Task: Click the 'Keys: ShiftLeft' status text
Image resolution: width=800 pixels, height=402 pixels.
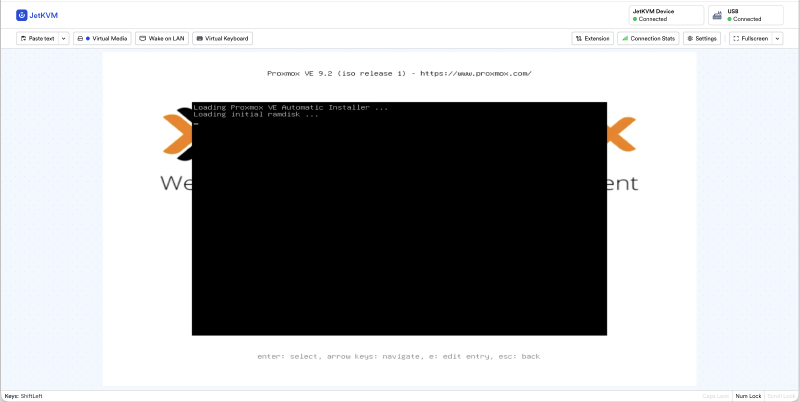Action: point(23,396)
